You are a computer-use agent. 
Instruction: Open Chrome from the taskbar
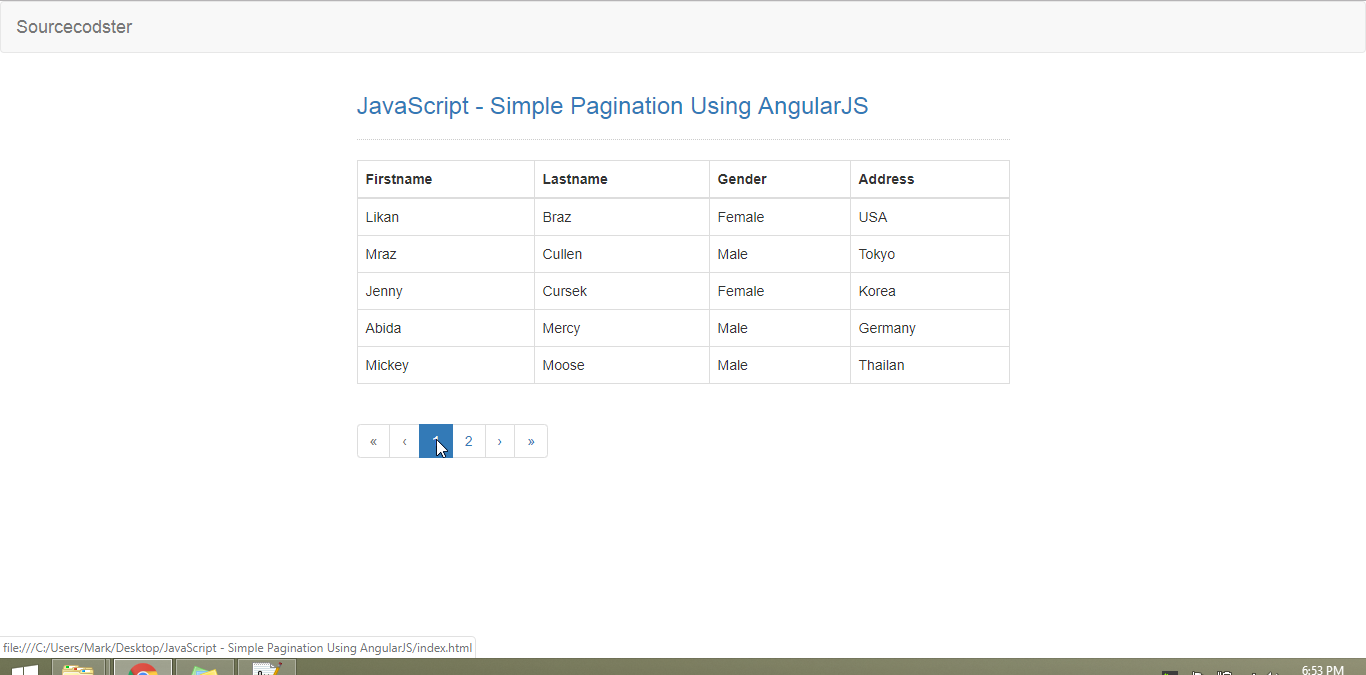pos(142,667)
